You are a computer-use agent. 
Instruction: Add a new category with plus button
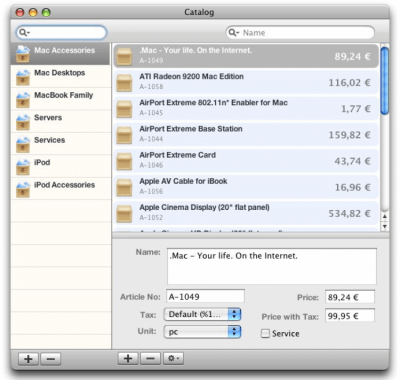(x=28, y=359)
